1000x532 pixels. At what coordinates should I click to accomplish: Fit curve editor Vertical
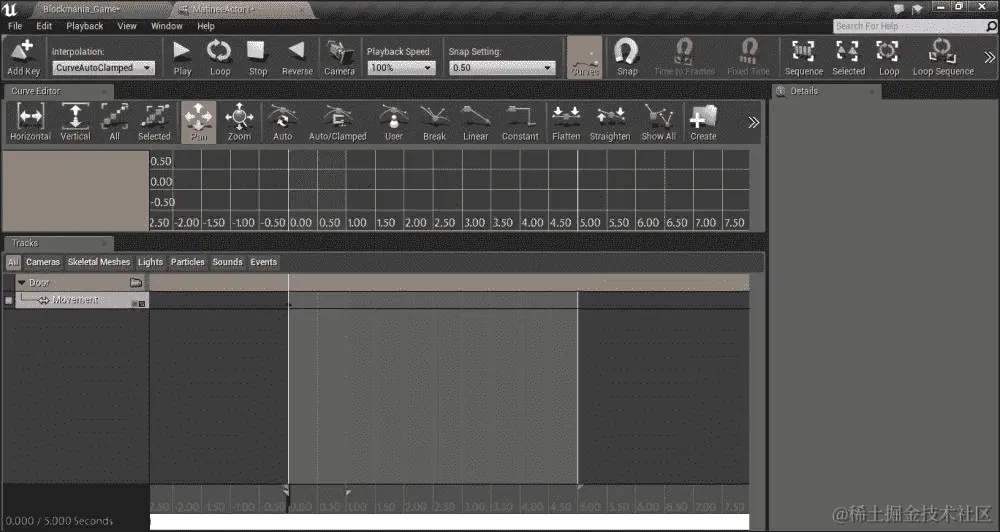(75, 122)
